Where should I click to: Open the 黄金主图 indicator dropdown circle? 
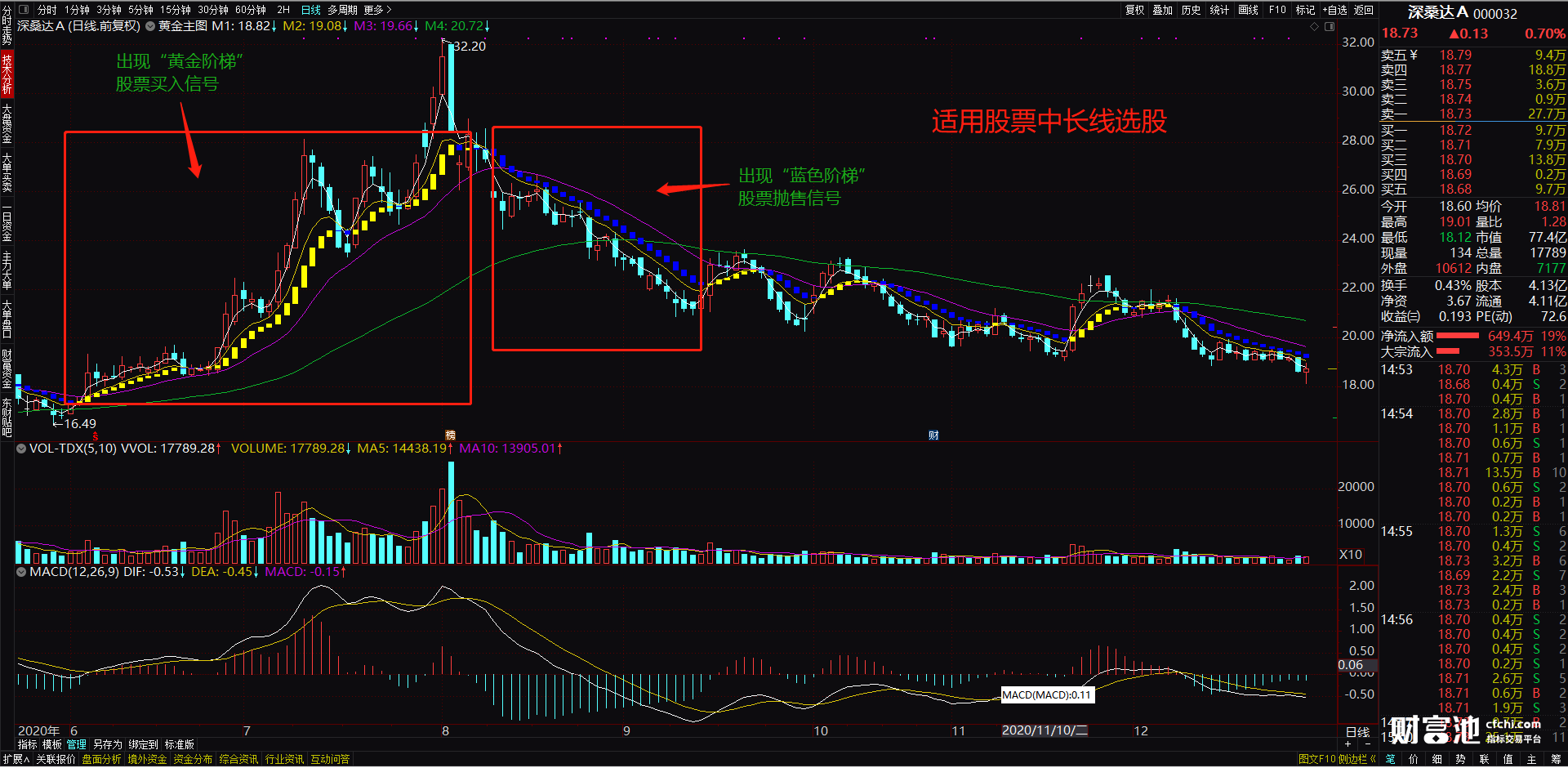(x=150, y=26)
